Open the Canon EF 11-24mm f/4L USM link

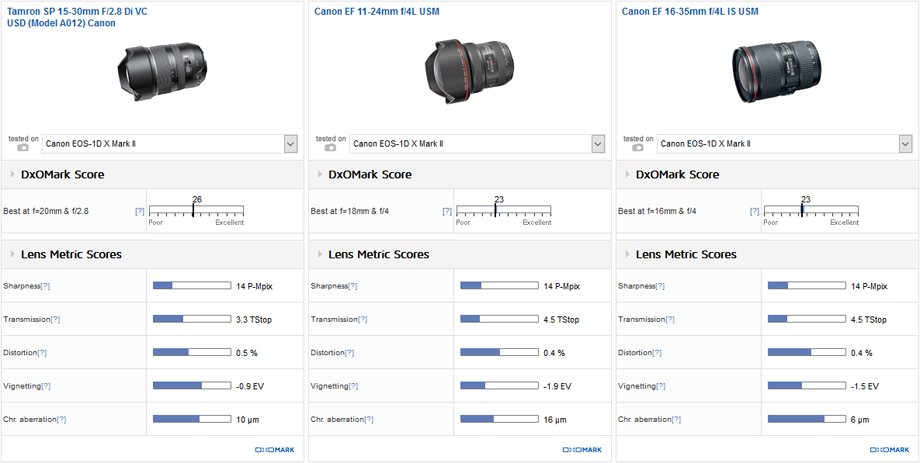376,11
